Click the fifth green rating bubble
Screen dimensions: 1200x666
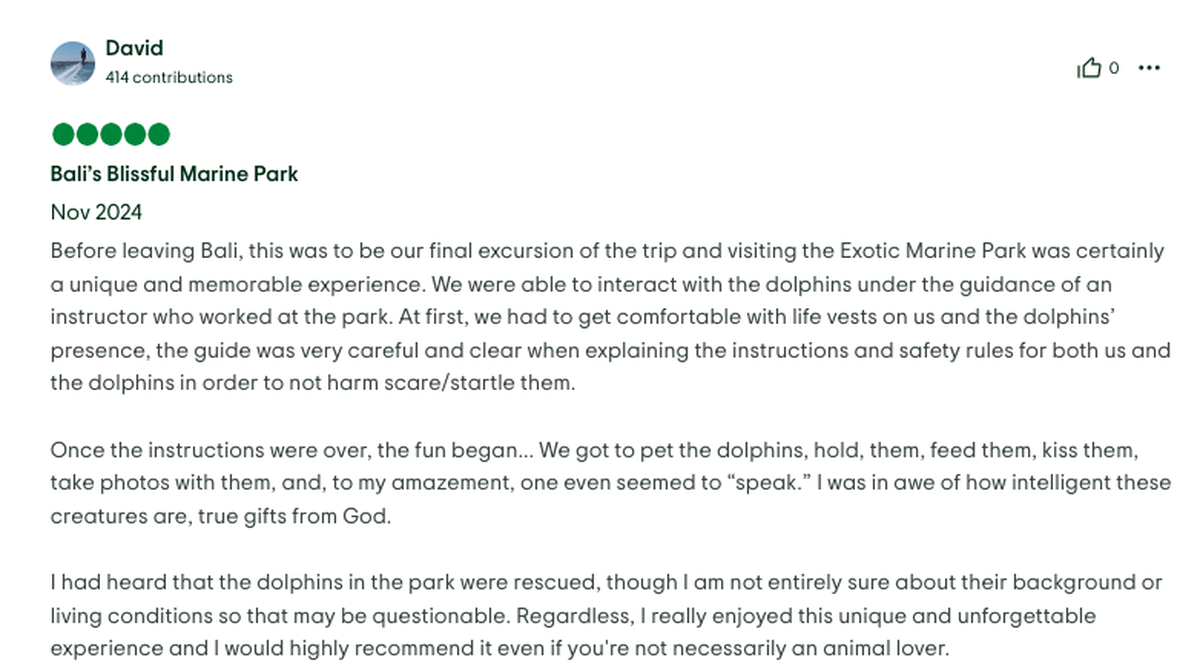tap(158, 134)
